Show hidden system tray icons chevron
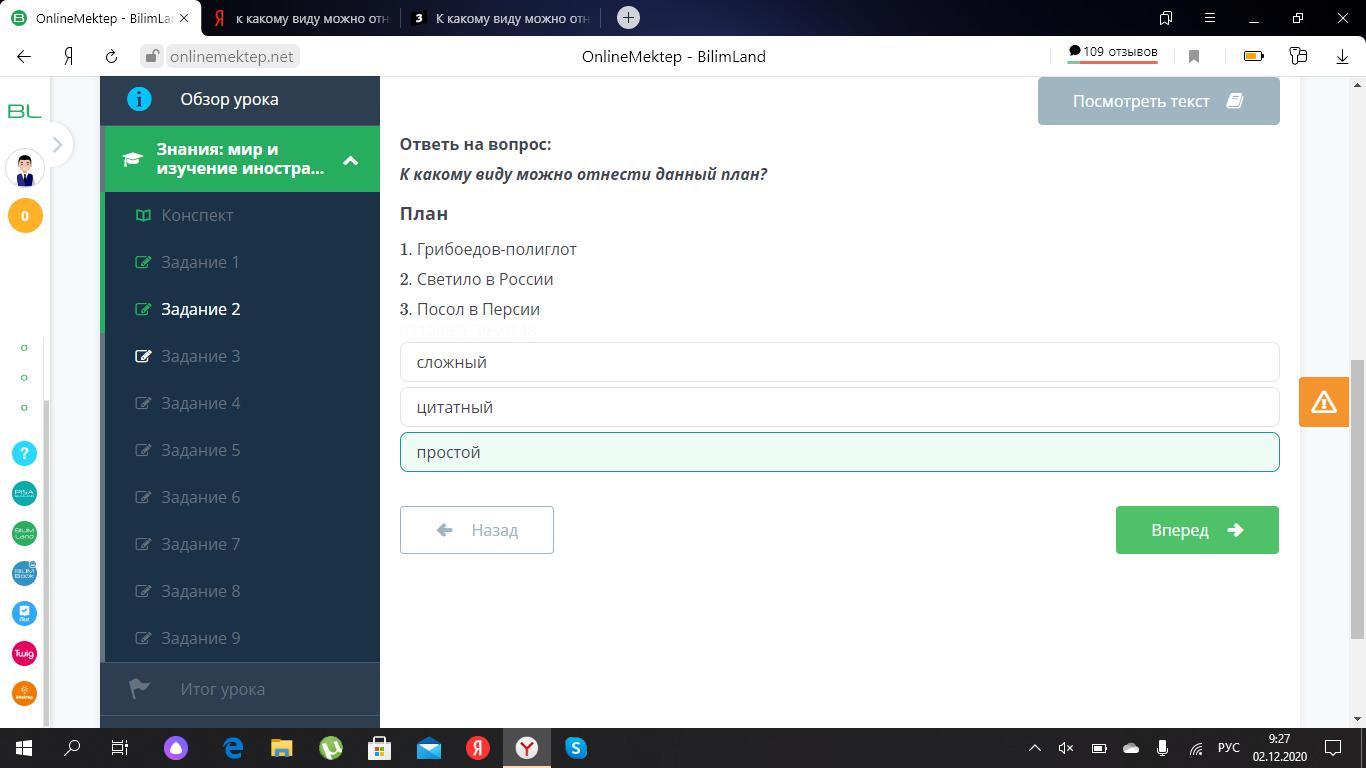The width and height of the screenshot is (1366, 768). pyautogui.click(x=1035, y=748)
